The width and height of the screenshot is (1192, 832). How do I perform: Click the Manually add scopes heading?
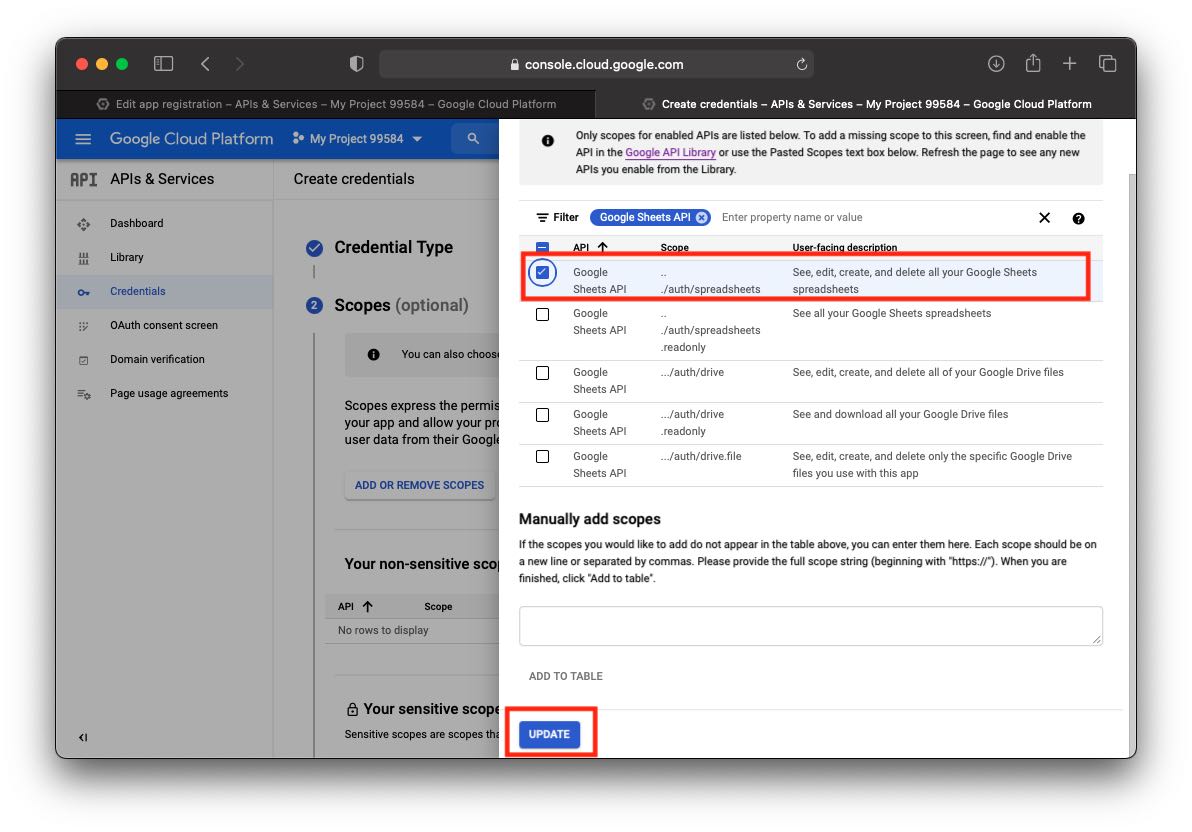pyautogui.click(x=589, y=519)
